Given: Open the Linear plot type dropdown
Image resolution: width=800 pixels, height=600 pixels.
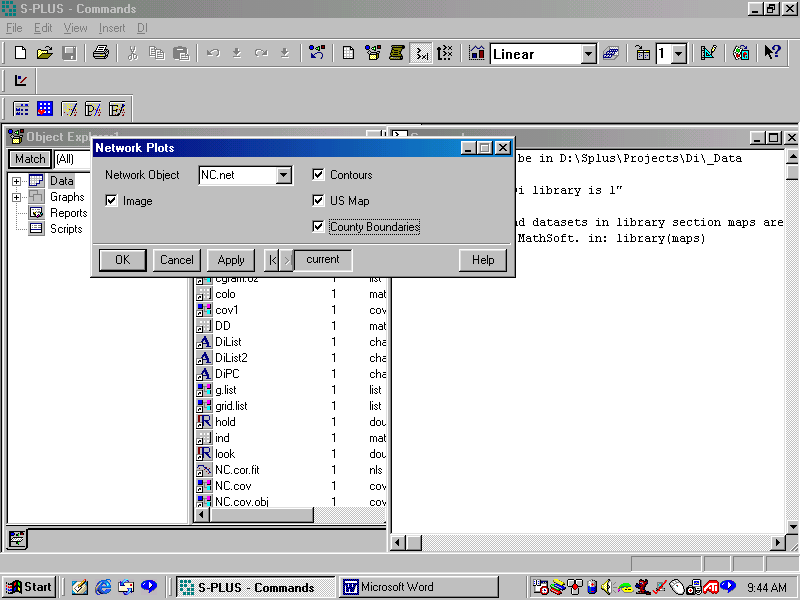Looking at the screenshot, I should 588,54.
